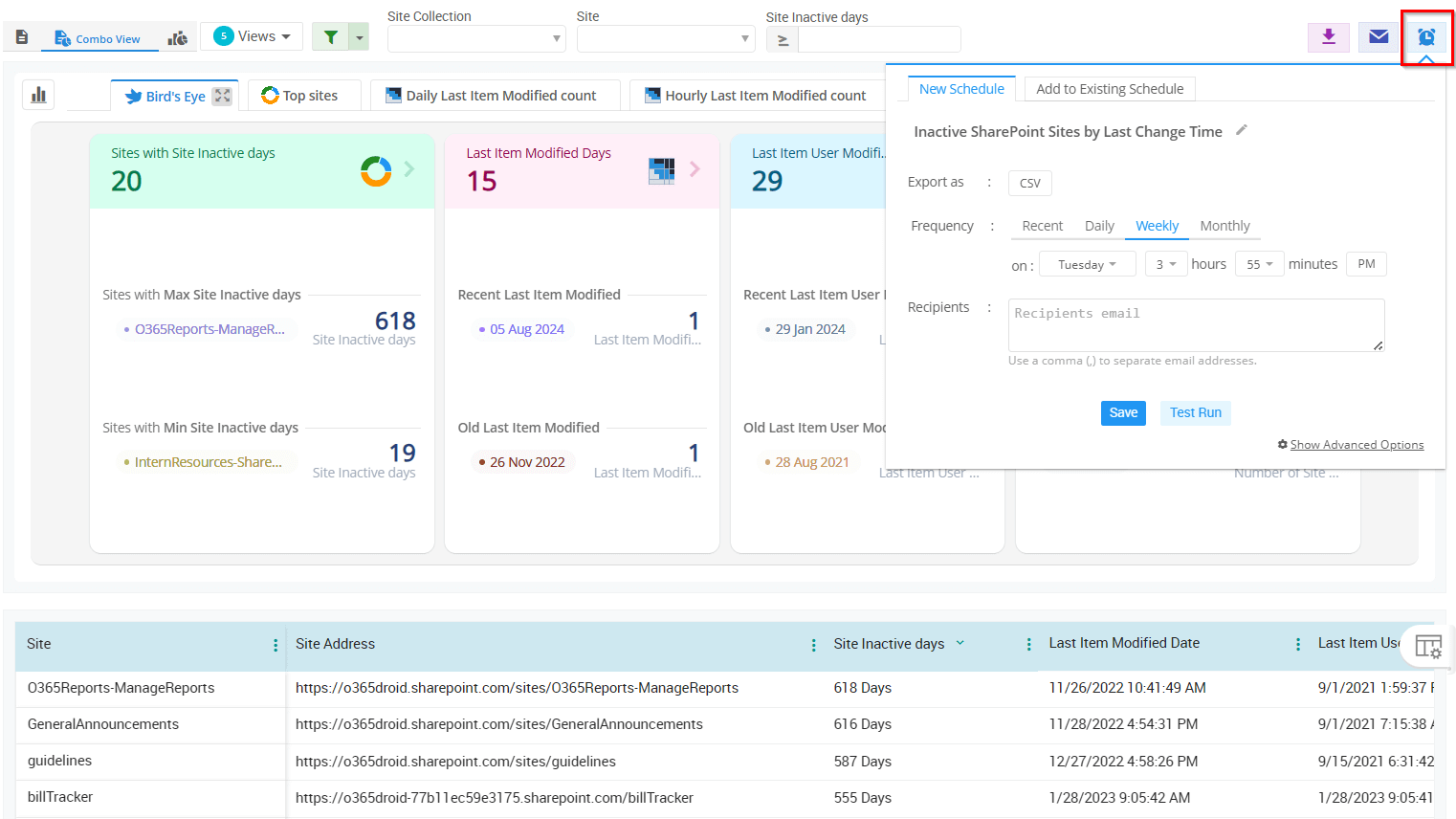Click the email report envelope icon
This screenshot has width=1456, height=819.
(x=1378, y=36)
